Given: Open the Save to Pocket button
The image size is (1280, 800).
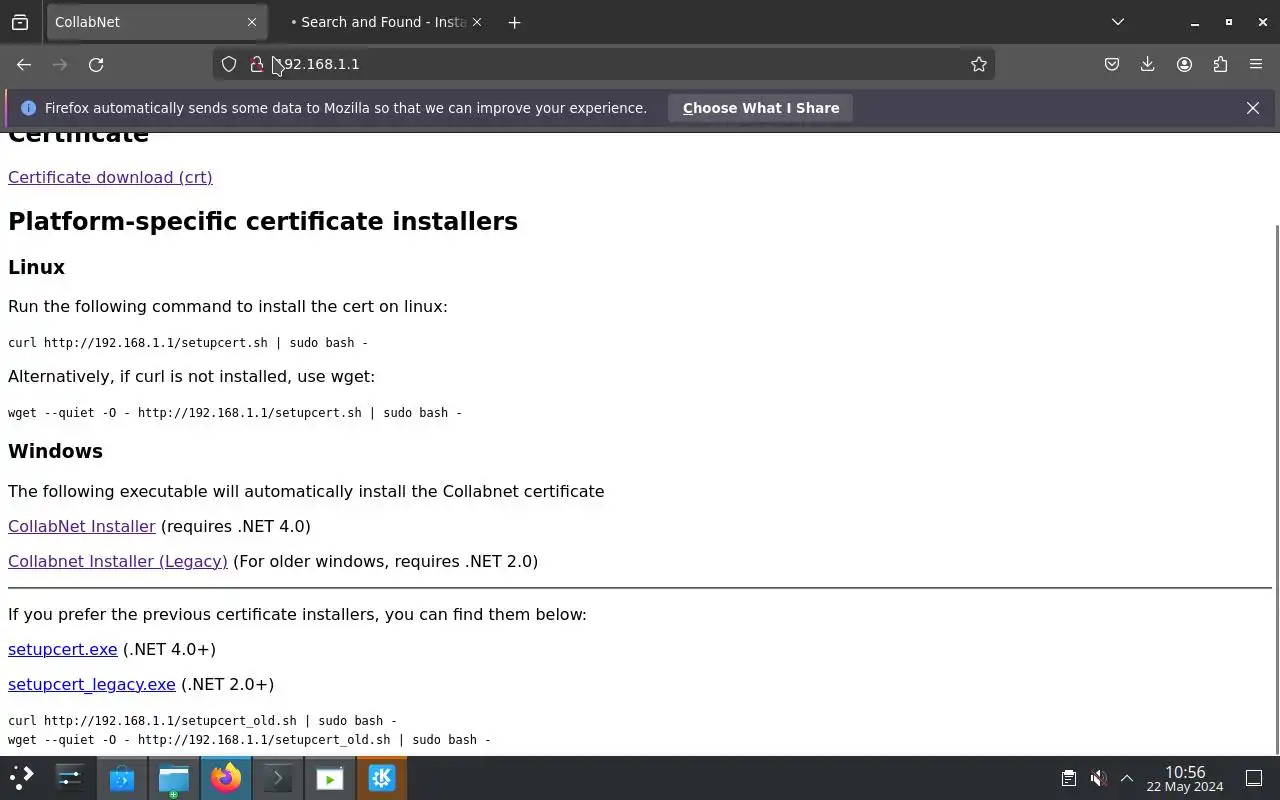Looking at the screenshot, I should coord(1112,64).
